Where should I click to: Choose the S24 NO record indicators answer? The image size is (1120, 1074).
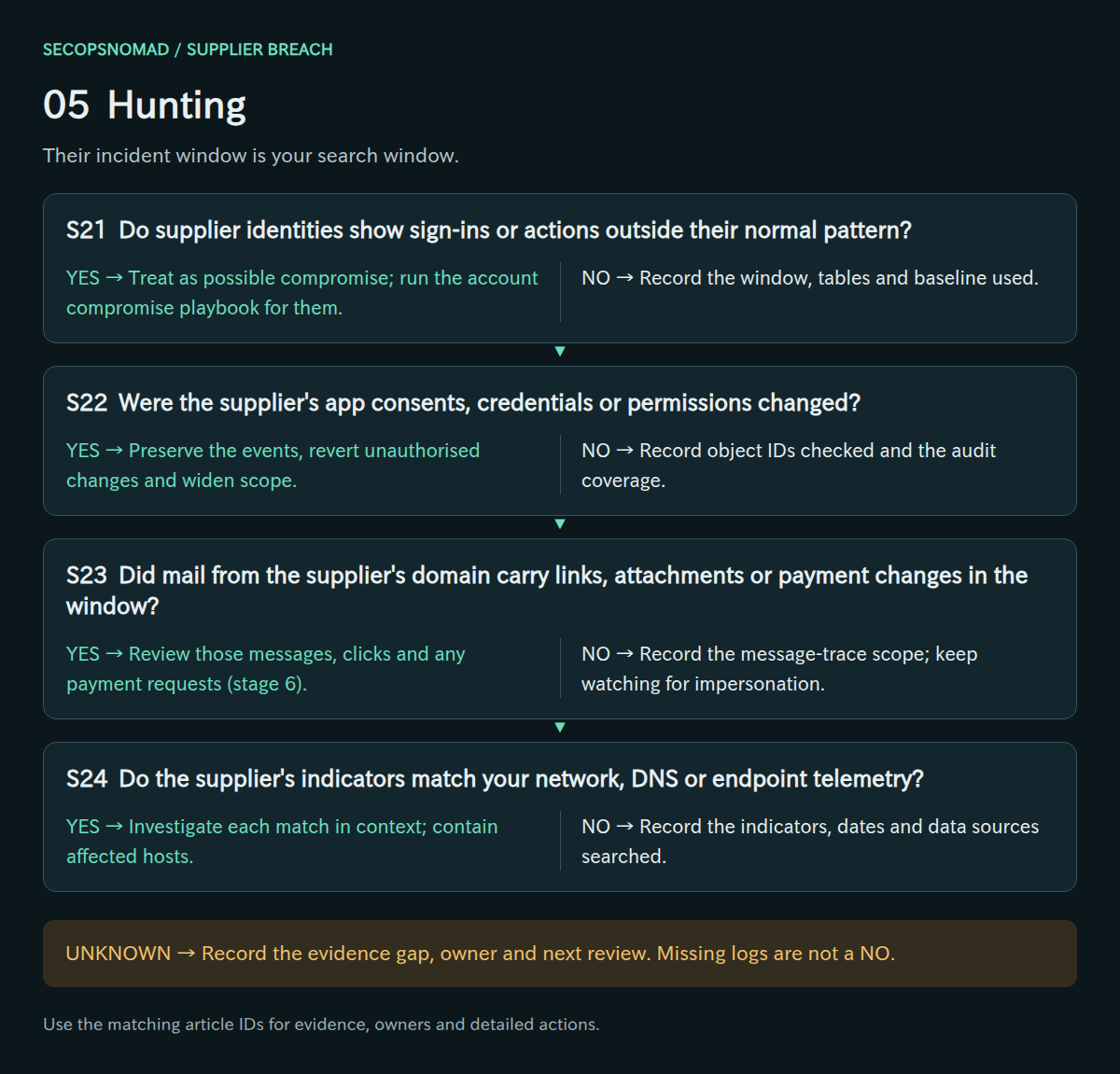click(810, 842)
